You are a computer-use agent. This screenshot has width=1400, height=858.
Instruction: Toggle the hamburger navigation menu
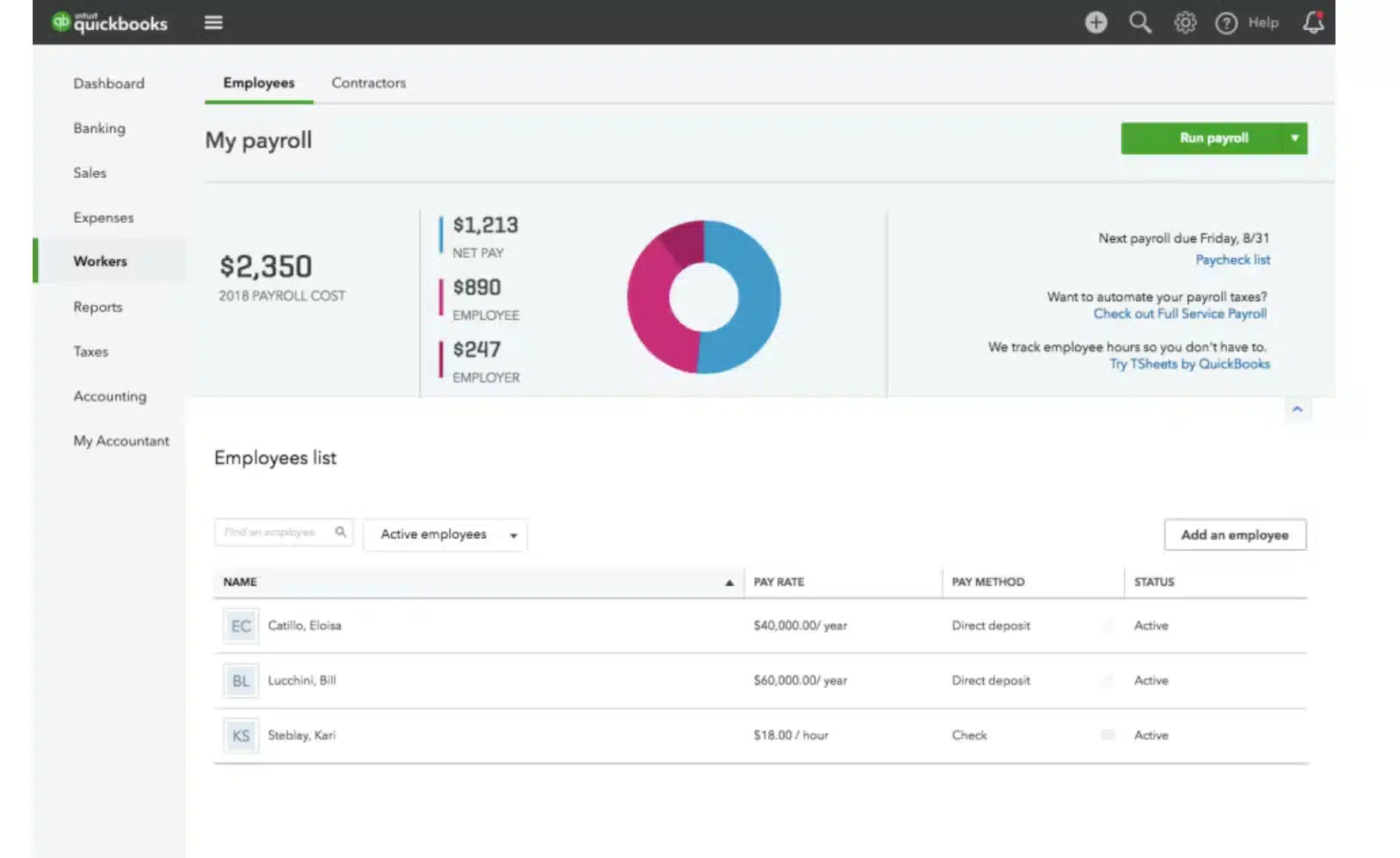212,22
